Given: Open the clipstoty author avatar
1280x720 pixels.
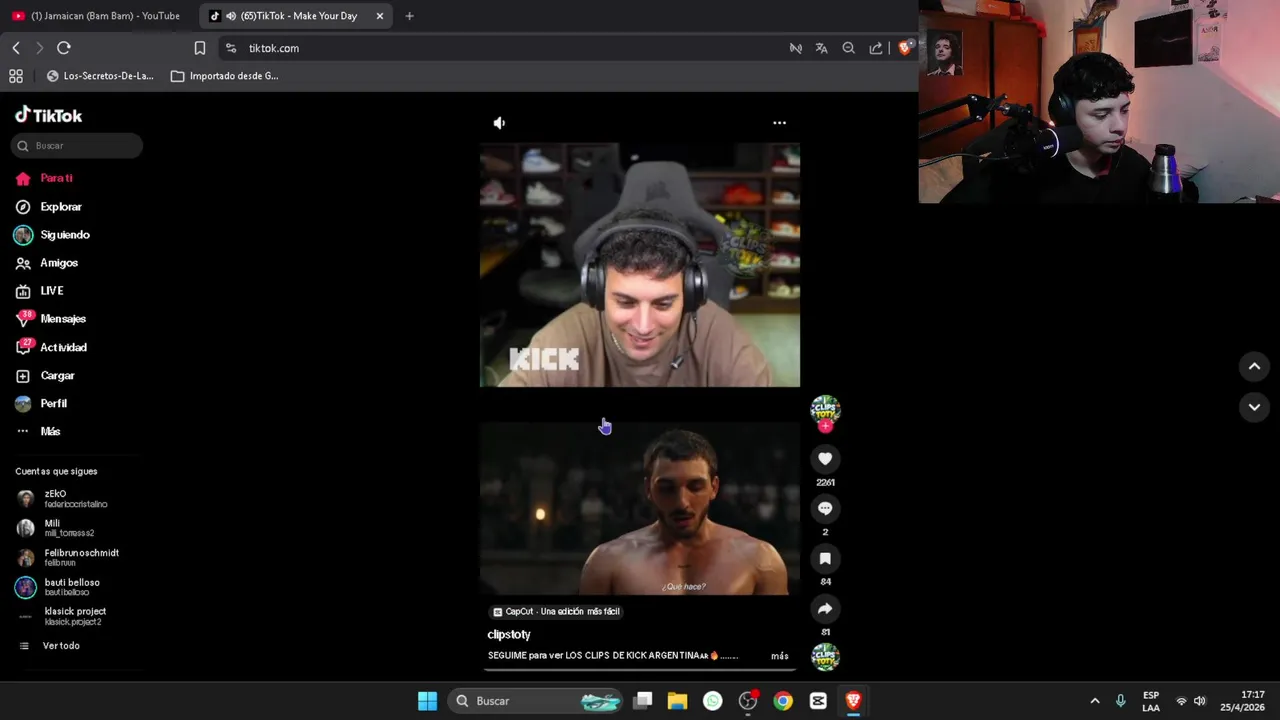Looking at the screenshot, I should (x=825, y=409).
